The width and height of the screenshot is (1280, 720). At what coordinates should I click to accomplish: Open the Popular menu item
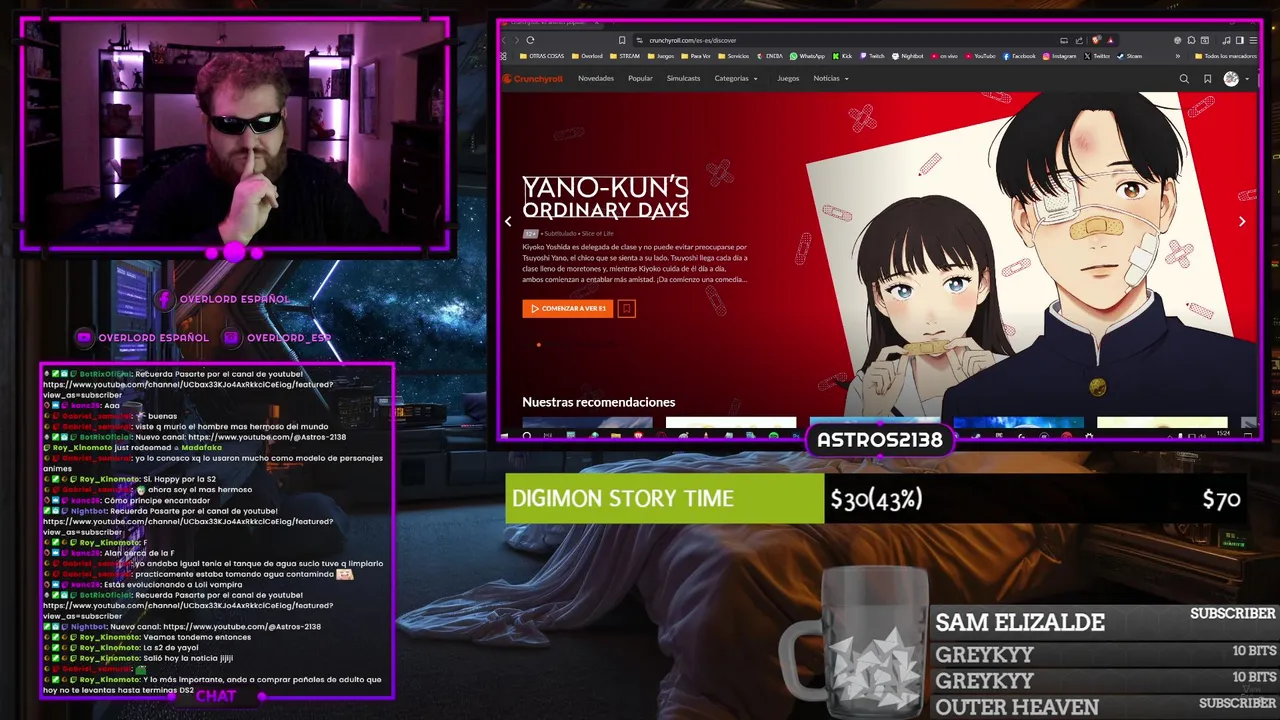click(x=640, y=78)
